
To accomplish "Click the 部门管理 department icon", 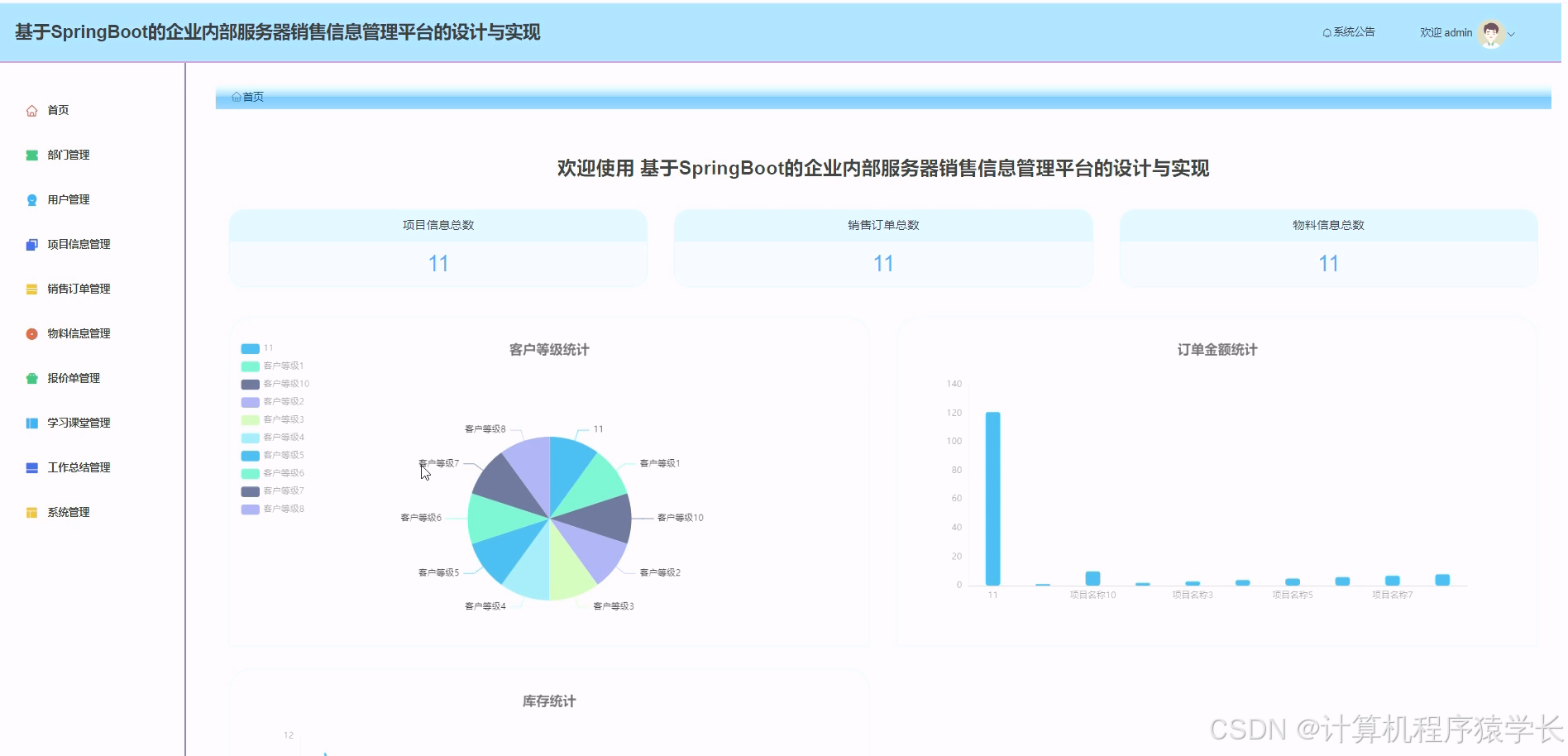I will [31, 154].
